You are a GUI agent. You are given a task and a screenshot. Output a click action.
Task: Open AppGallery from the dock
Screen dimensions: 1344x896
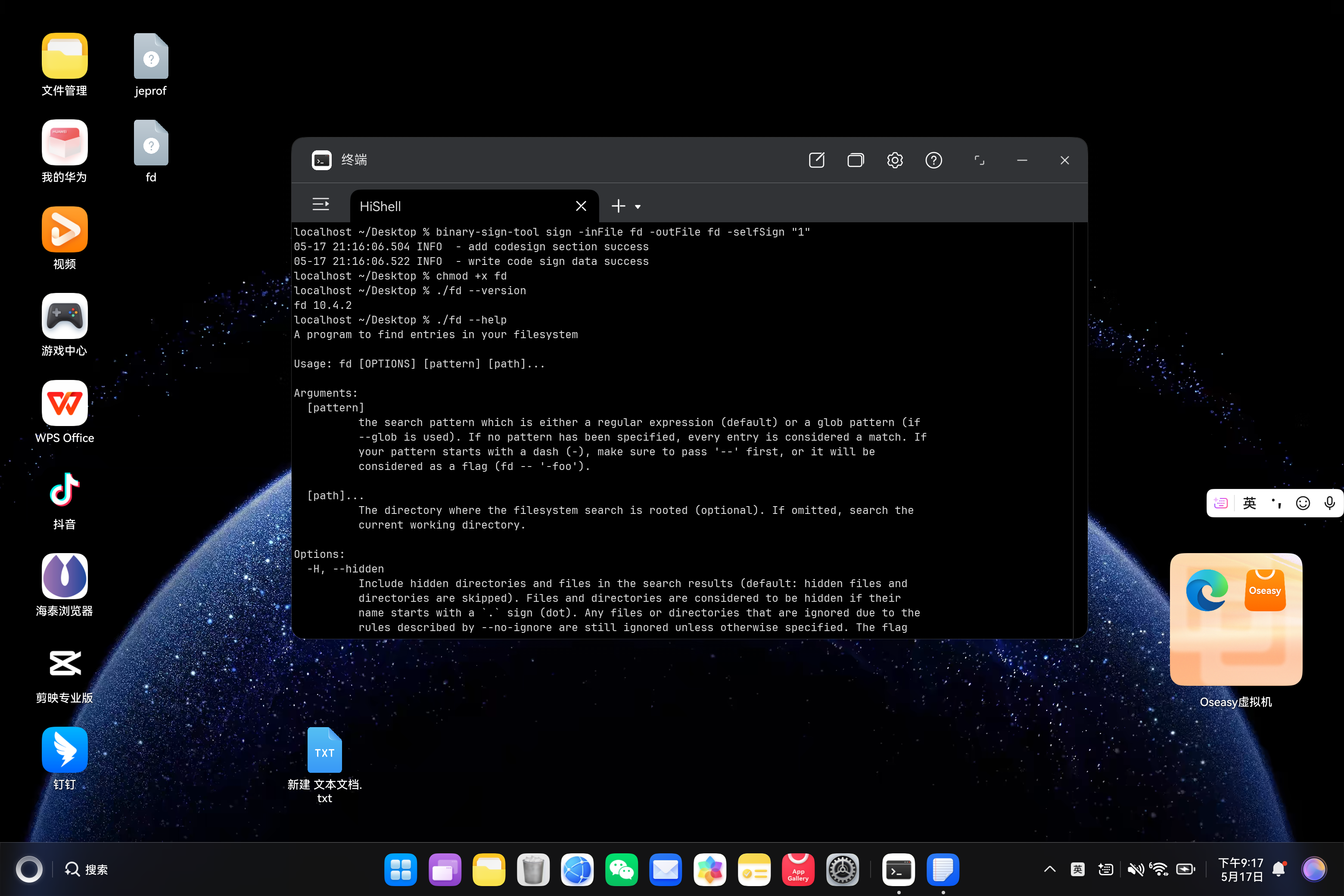798,870
